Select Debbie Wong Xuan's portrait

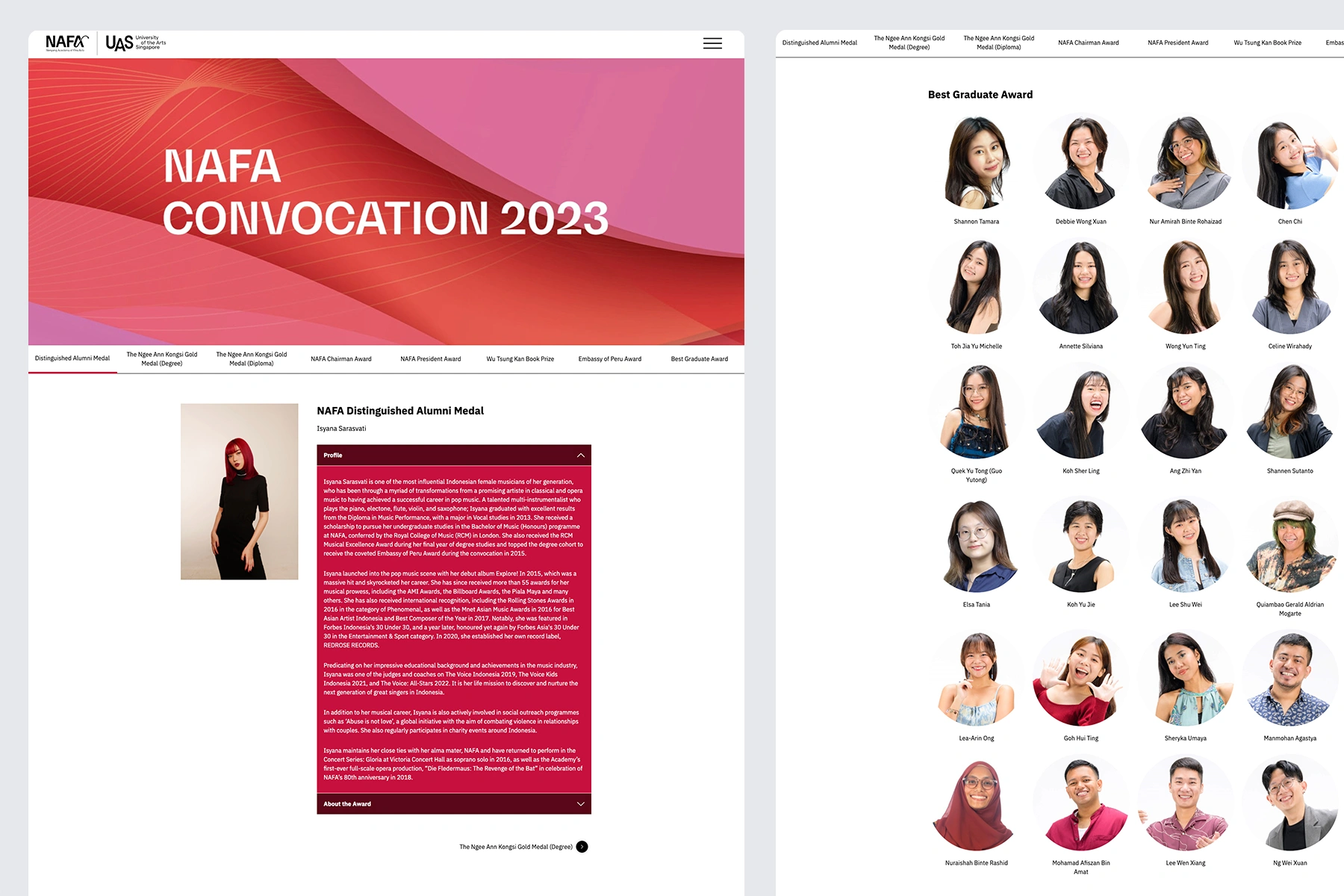pyautogui.click(x=1081, y=162)
